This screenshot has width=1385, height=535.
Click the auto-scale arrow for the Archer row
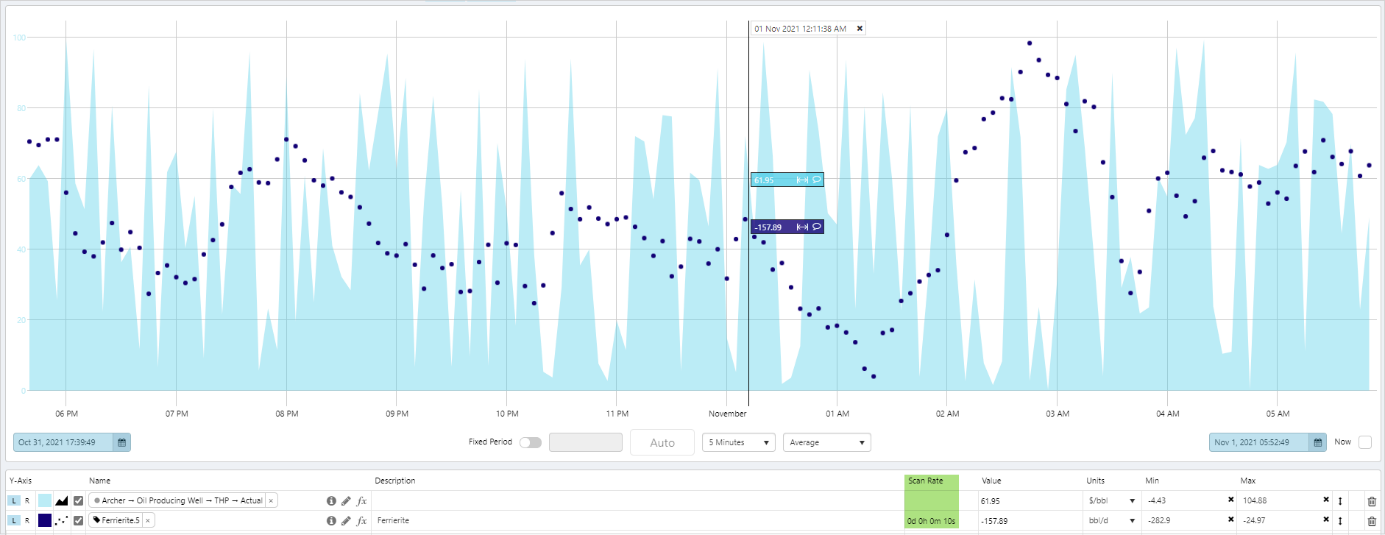pos(1339,500)
